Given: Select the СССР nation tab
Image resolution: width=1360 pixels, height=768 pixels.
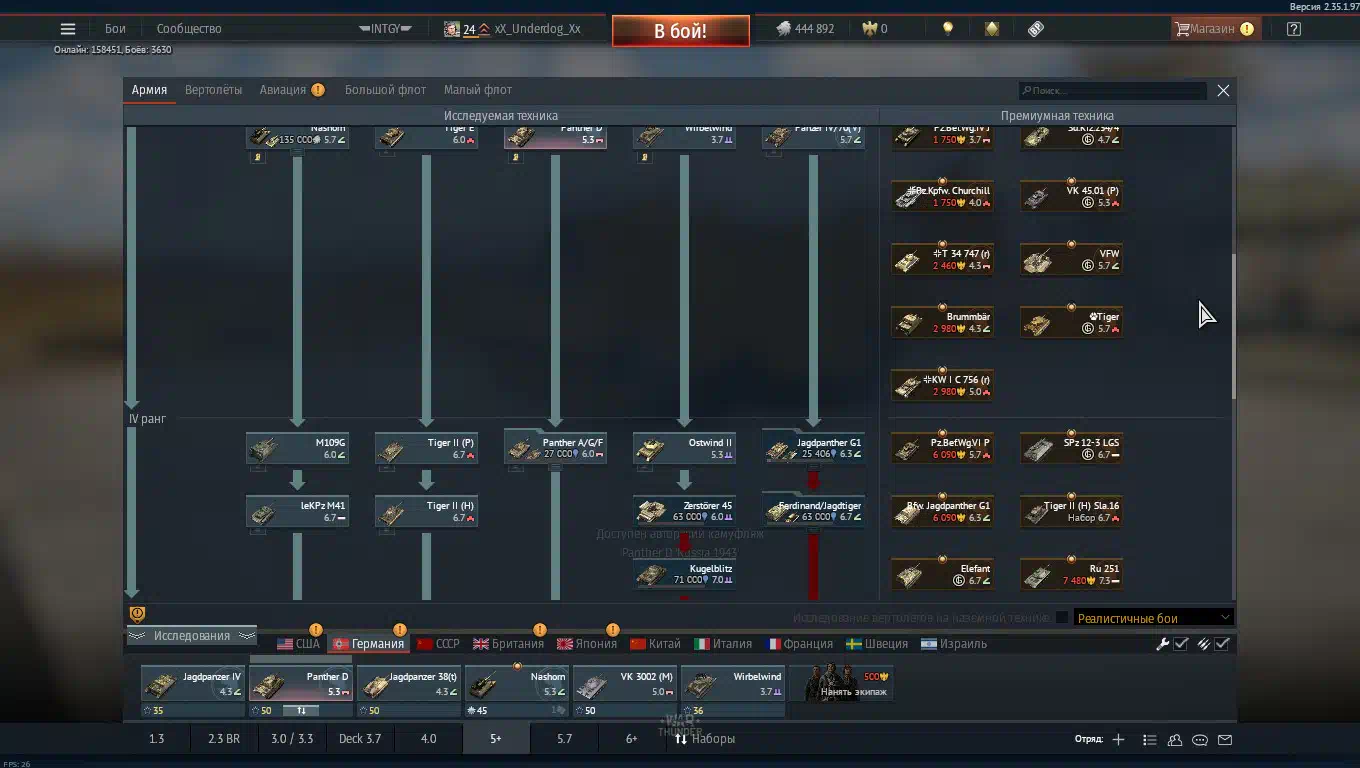Looking at the screenshot, I should pos(438,644).
